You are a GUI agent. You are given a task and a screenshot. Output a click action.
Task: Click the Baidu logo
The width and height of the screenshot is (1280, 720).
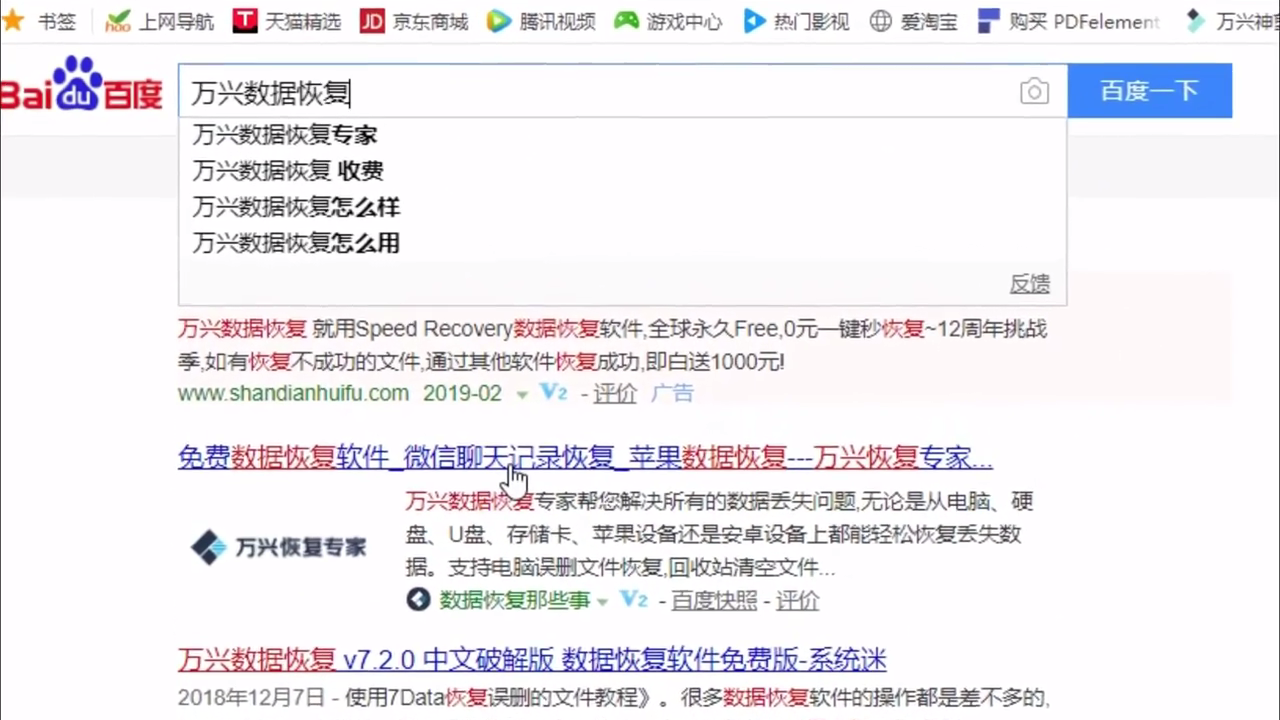coord(80,84)
